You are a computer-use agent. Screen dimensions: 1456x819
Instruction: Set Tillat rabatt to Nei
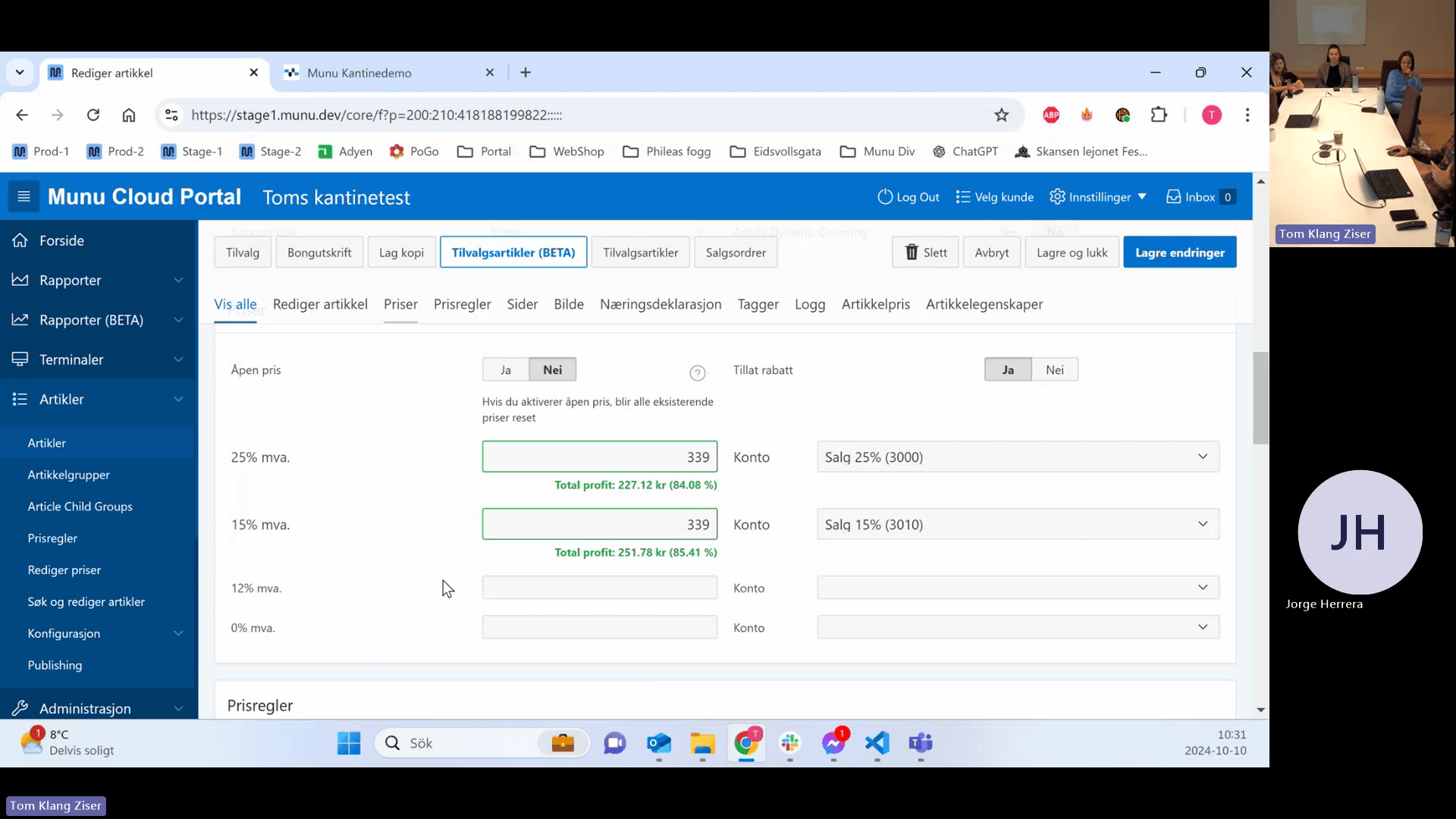(1055, 370)
